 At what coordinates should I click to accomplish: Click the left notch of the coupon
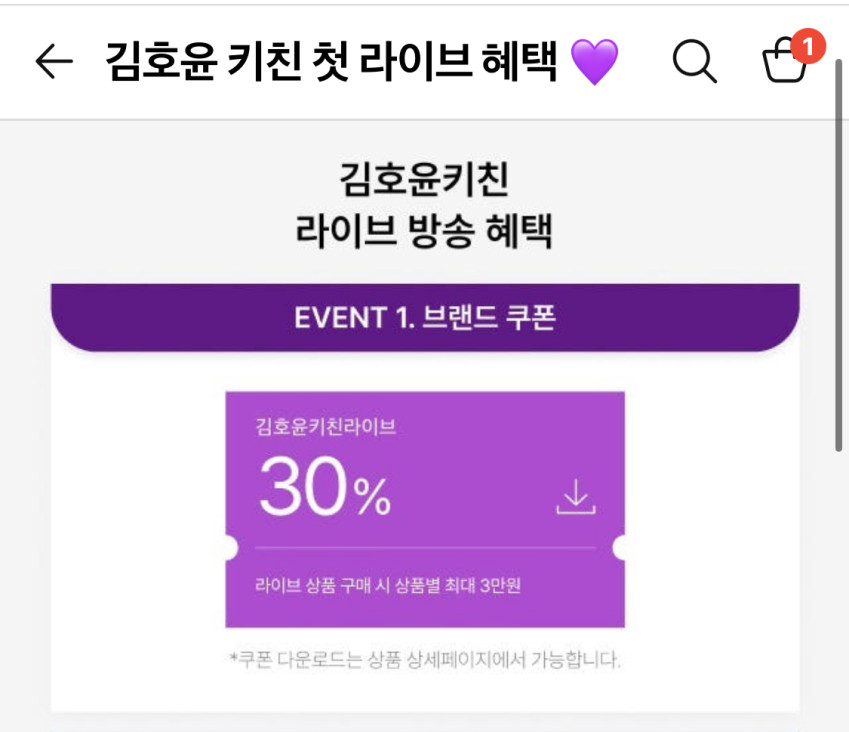coord(228,548)
